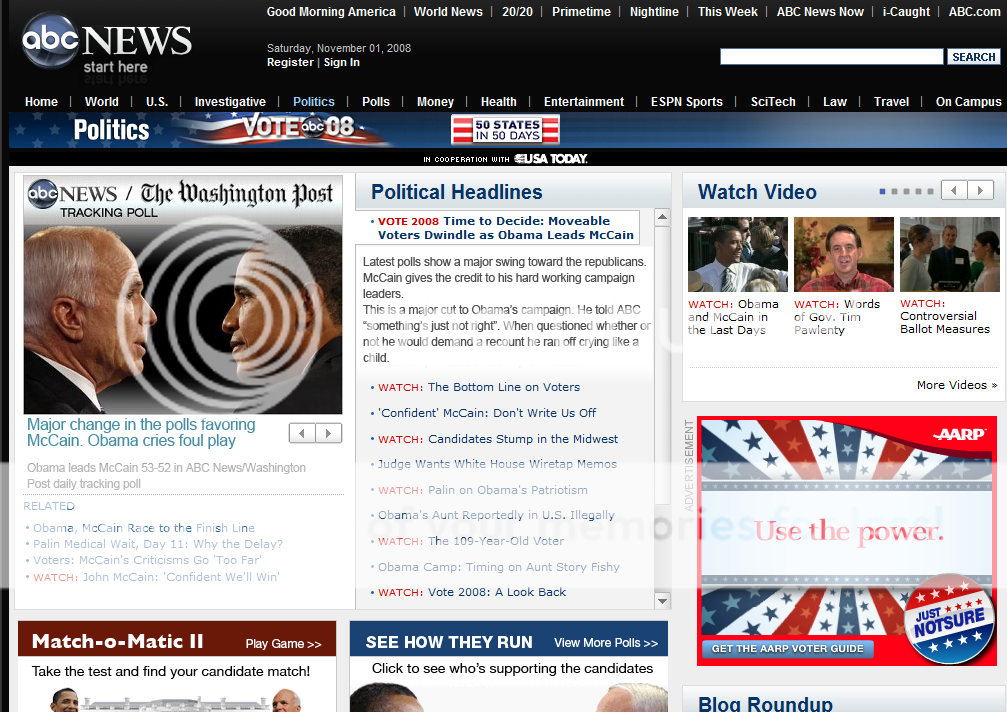Screen dimensions: 1007x712
Task: Go to the Money section
Action: (x=435, y=101)
